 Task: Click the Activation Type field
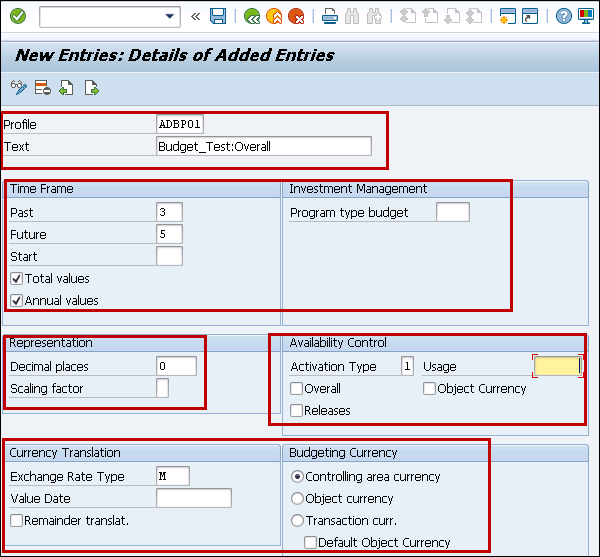[407, 366]
